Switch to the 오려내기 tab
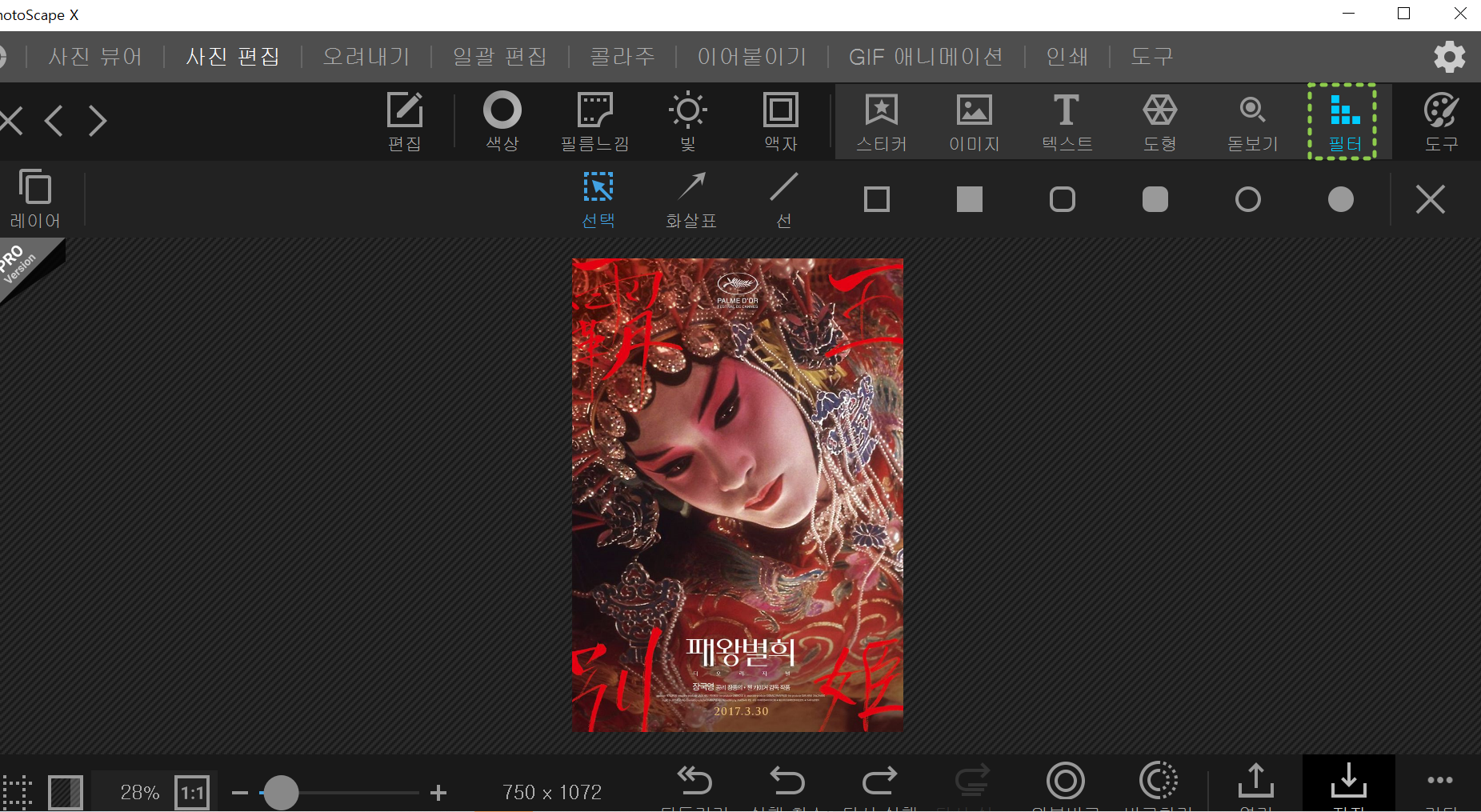The height and width of the screenshot is (812, 1481). pos(366,56)
